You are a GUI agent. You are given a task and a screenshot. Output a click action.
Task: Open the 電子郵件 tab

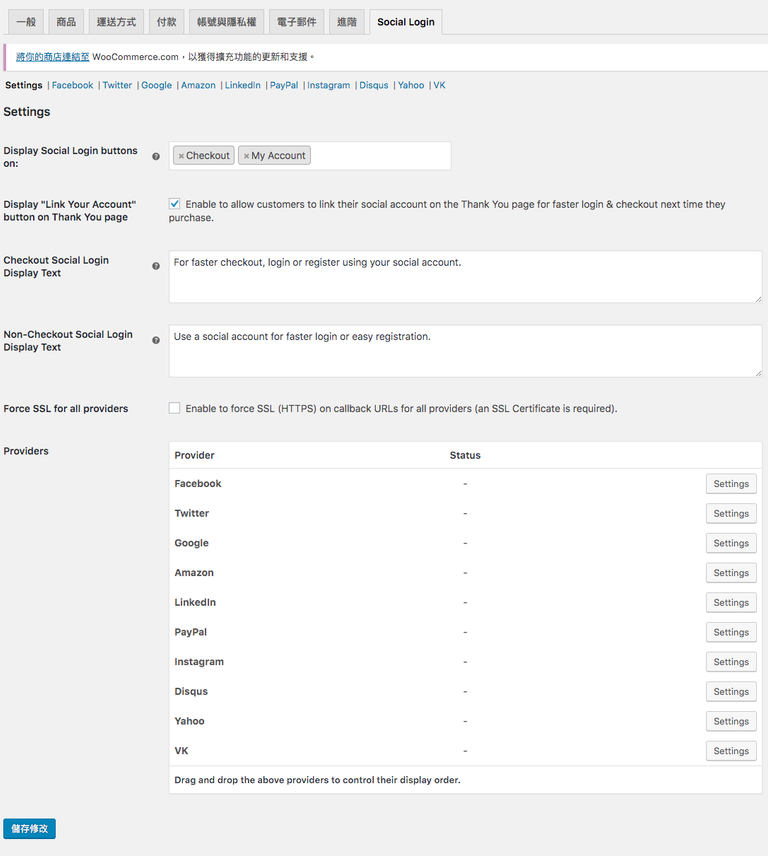coord(294,22)
